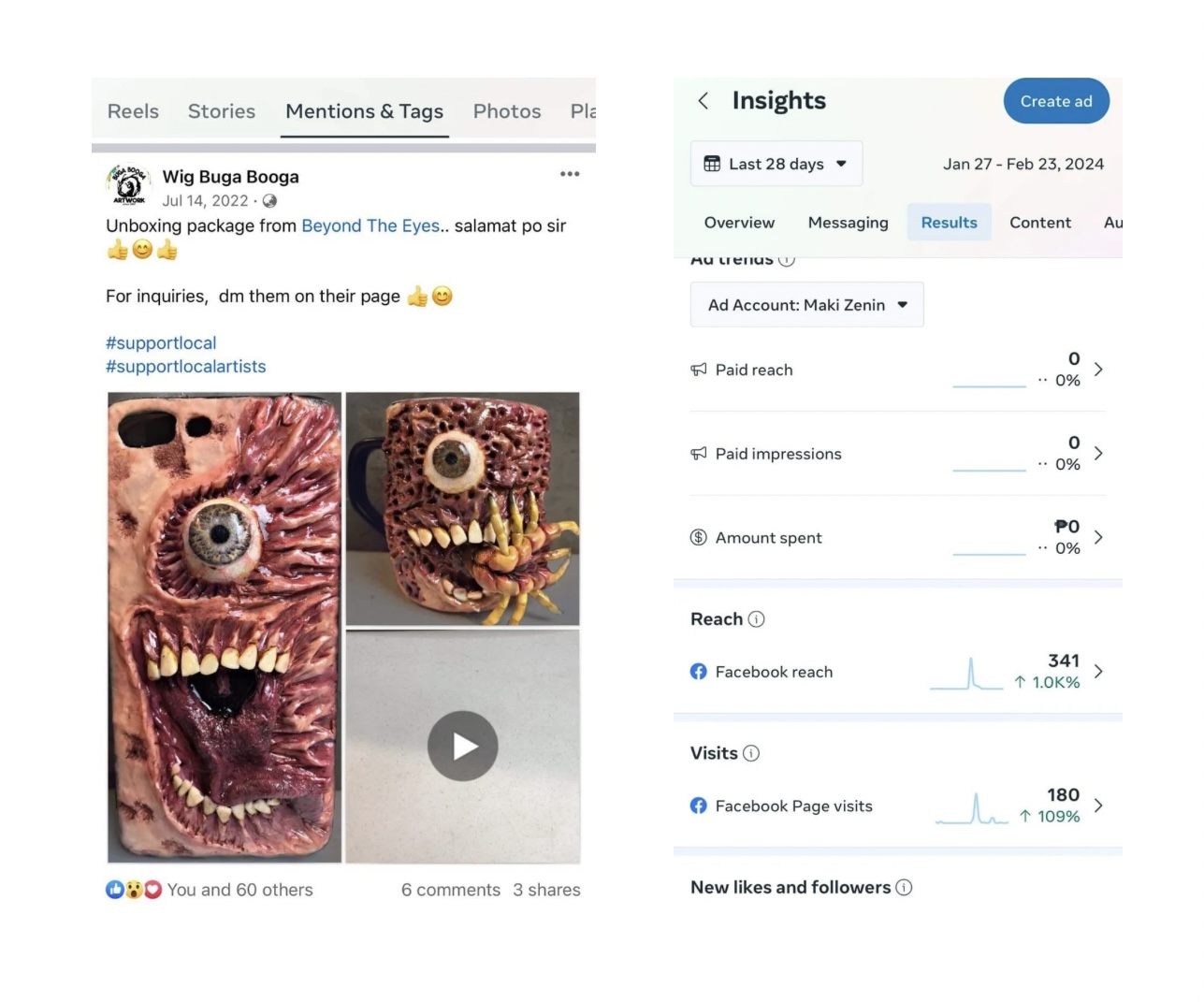View the 6 comments on the post

click(451, 890)
